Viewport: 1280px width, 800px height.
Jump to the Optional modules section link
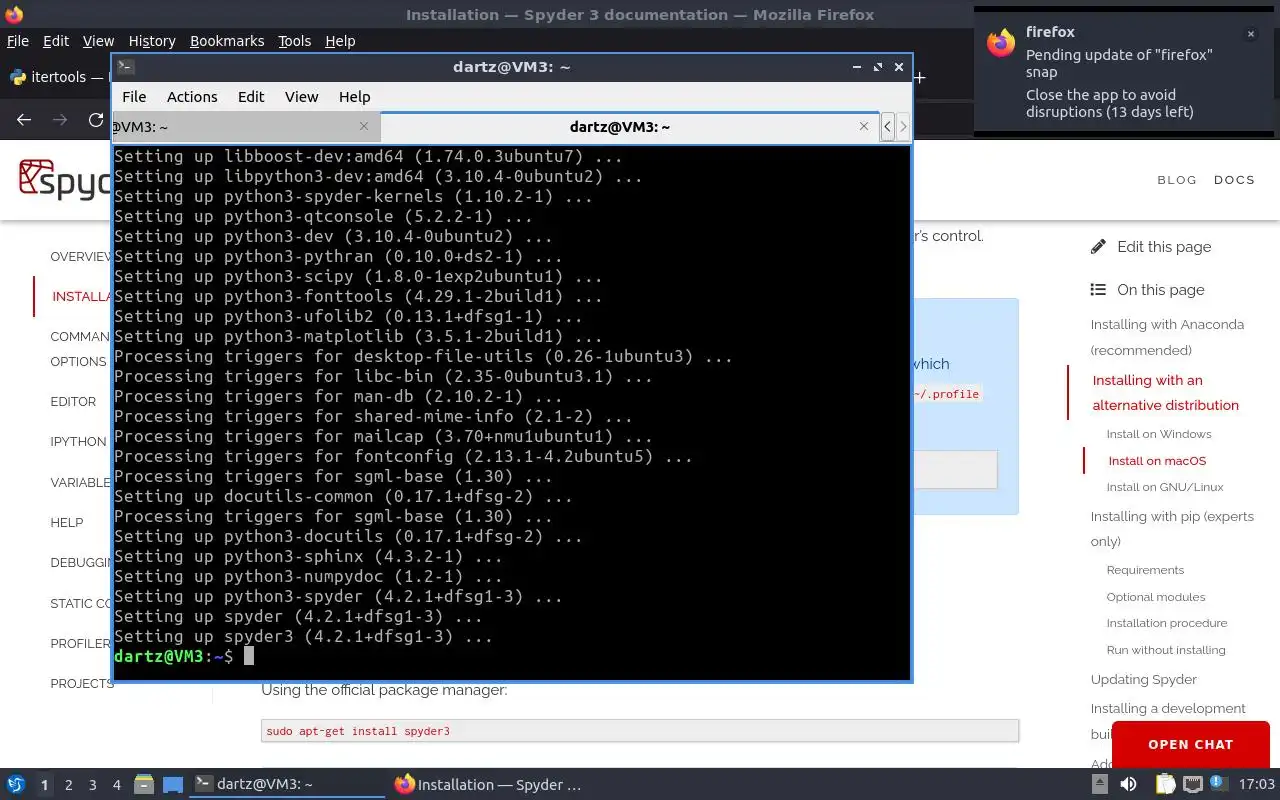click(x=1156, y=597)
